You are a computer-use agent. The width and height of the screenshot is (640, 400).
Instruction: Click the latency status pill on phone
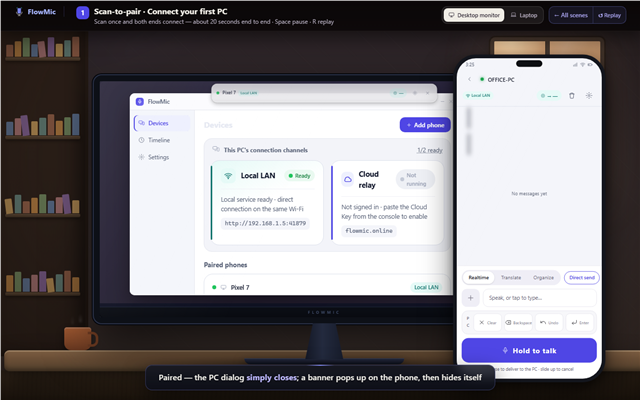pyautogui.click(x=549, y=96)
